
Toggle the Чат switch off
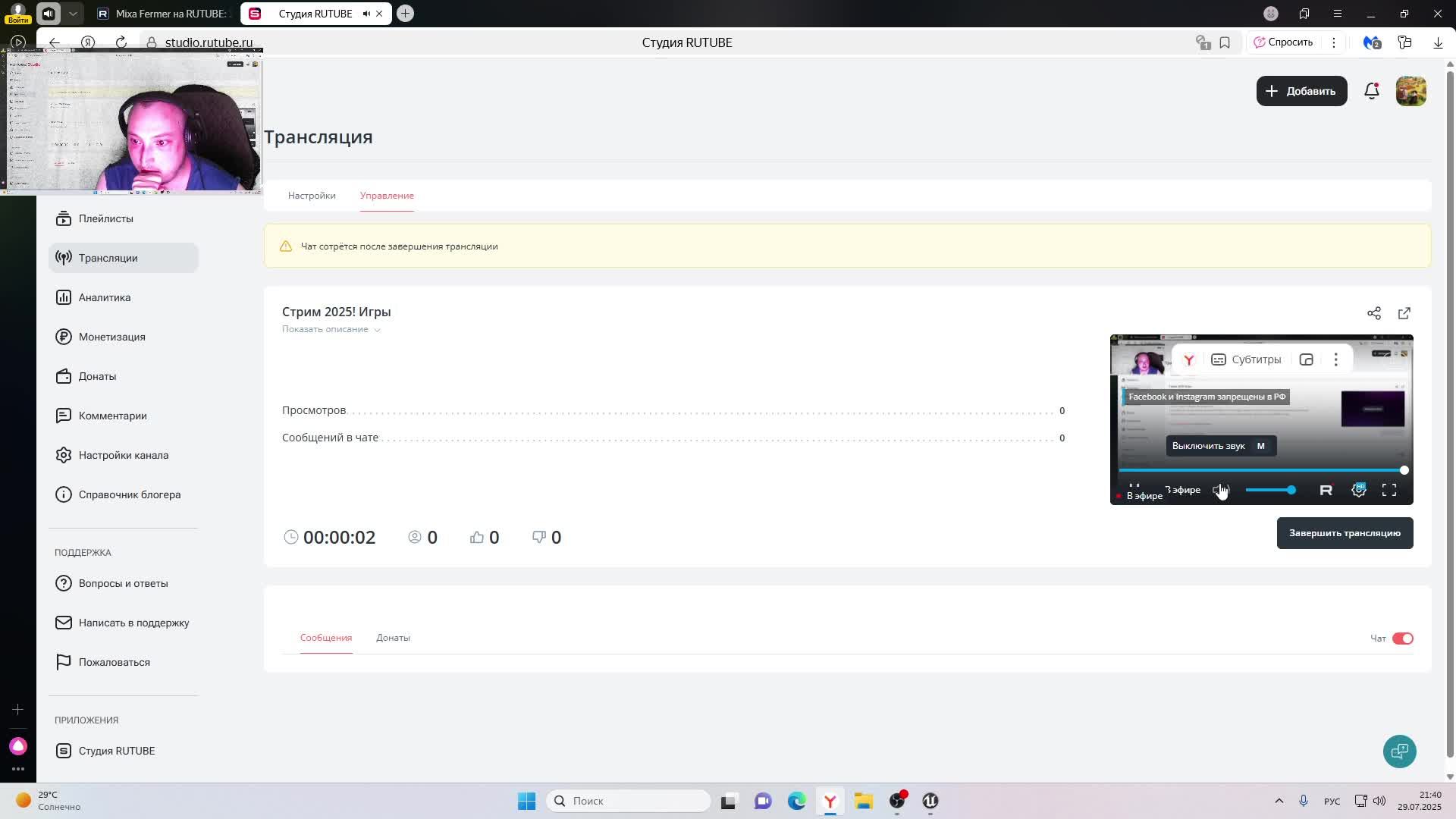coord(1402,639)
